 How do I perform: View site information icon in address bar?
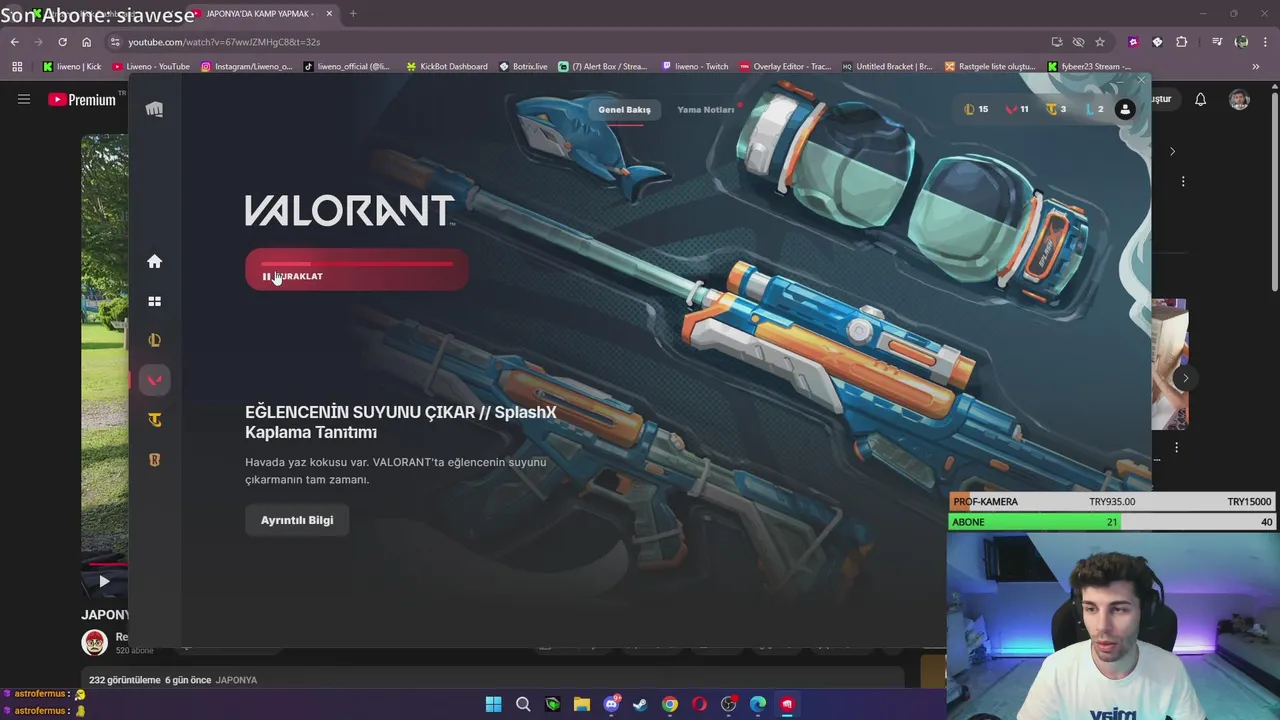pos(115,42)
